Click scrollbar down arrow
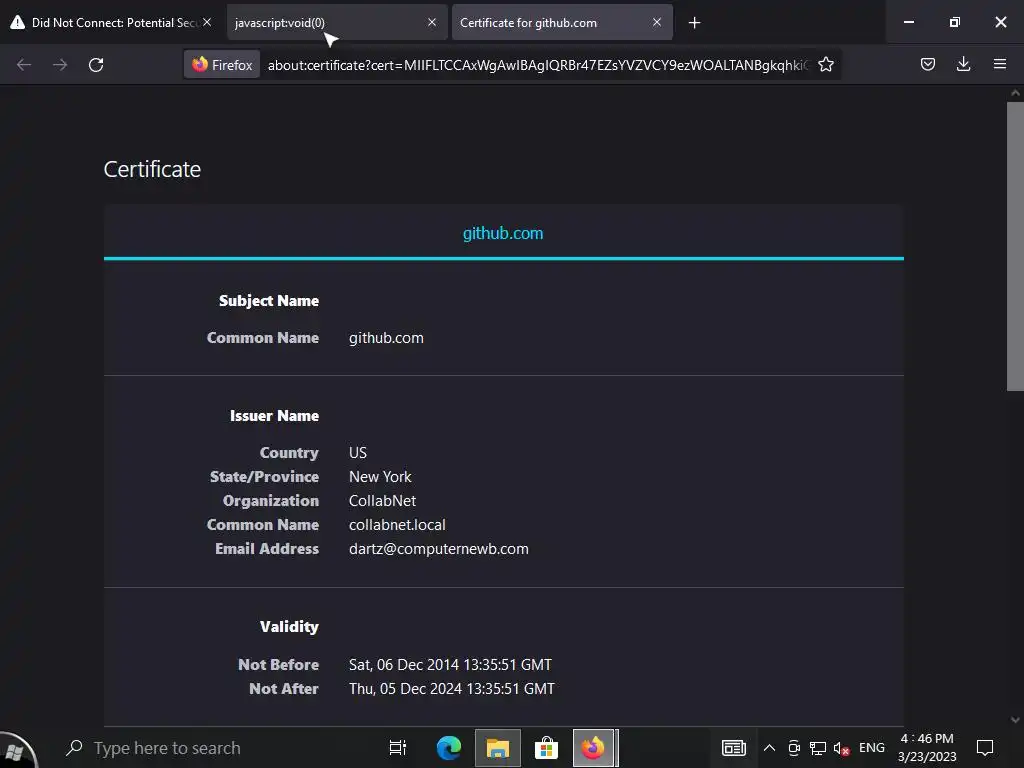The height and width of the screenshot is (768, 1024). [1015, 720]
